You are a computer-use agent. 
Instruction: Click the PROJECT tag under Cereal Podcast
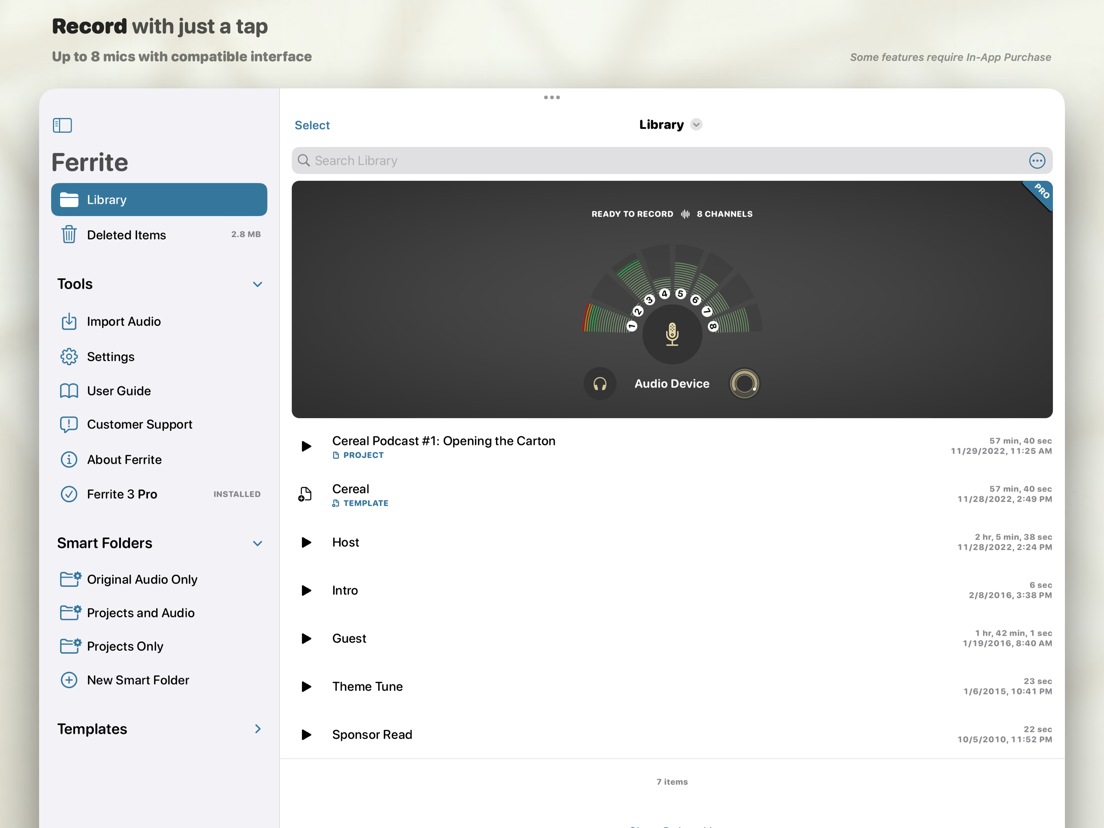(x=358, y=456)
